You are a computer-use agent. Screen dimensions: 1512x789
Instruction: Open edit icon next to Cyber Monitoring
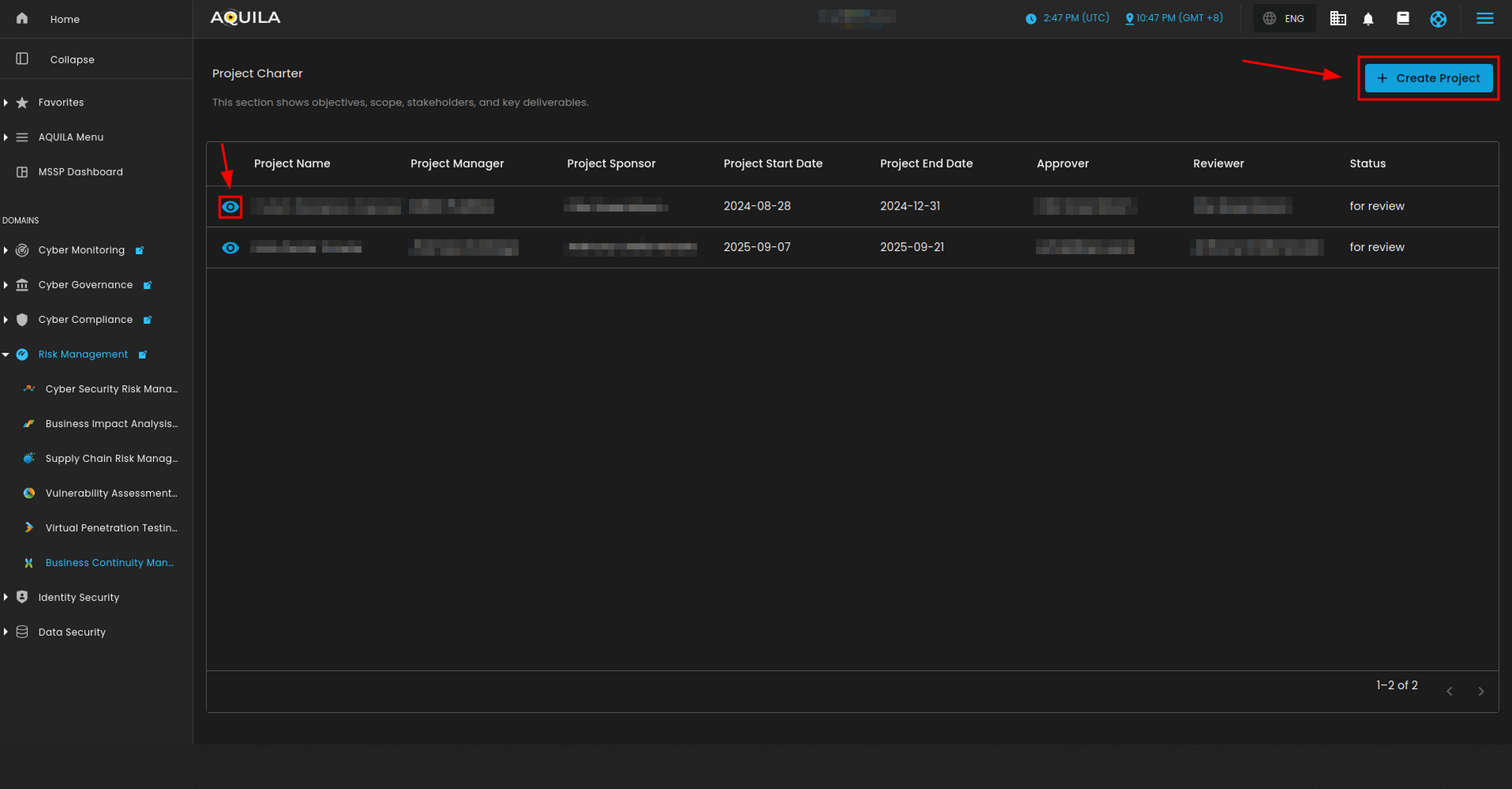(x=140, y=251)
